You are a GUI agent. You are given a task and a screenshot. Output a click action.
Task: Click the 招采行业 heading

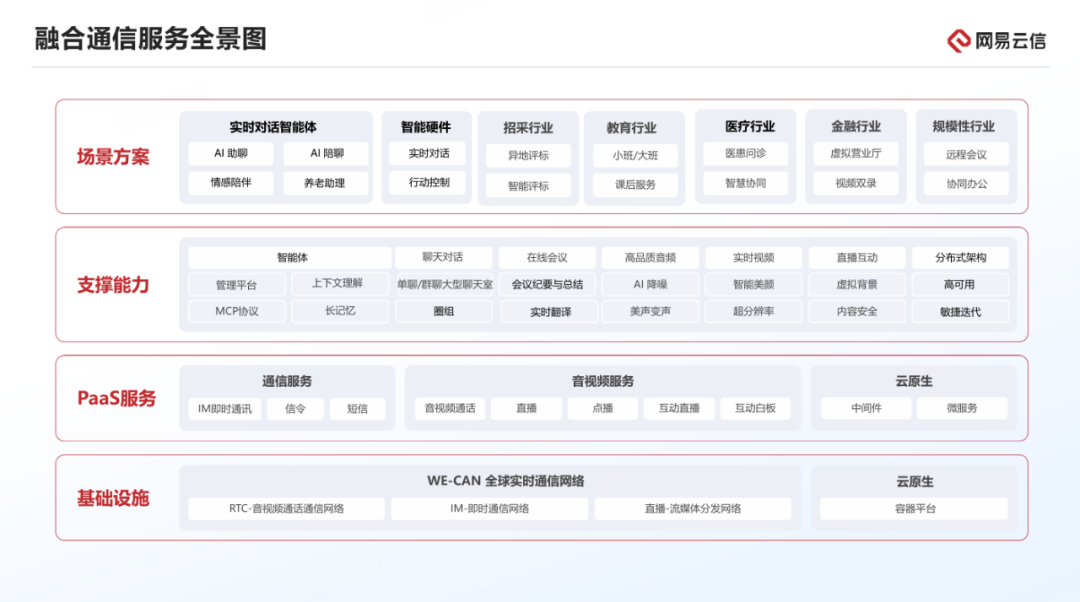point(528,127)
